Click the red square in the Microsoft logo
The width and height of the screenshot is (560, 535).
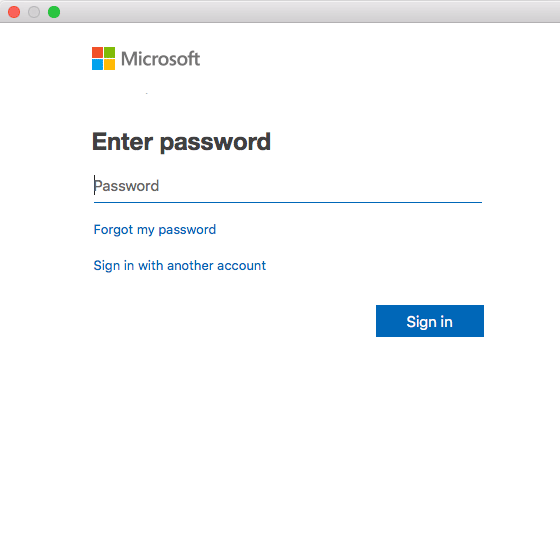tap(98, 52)
